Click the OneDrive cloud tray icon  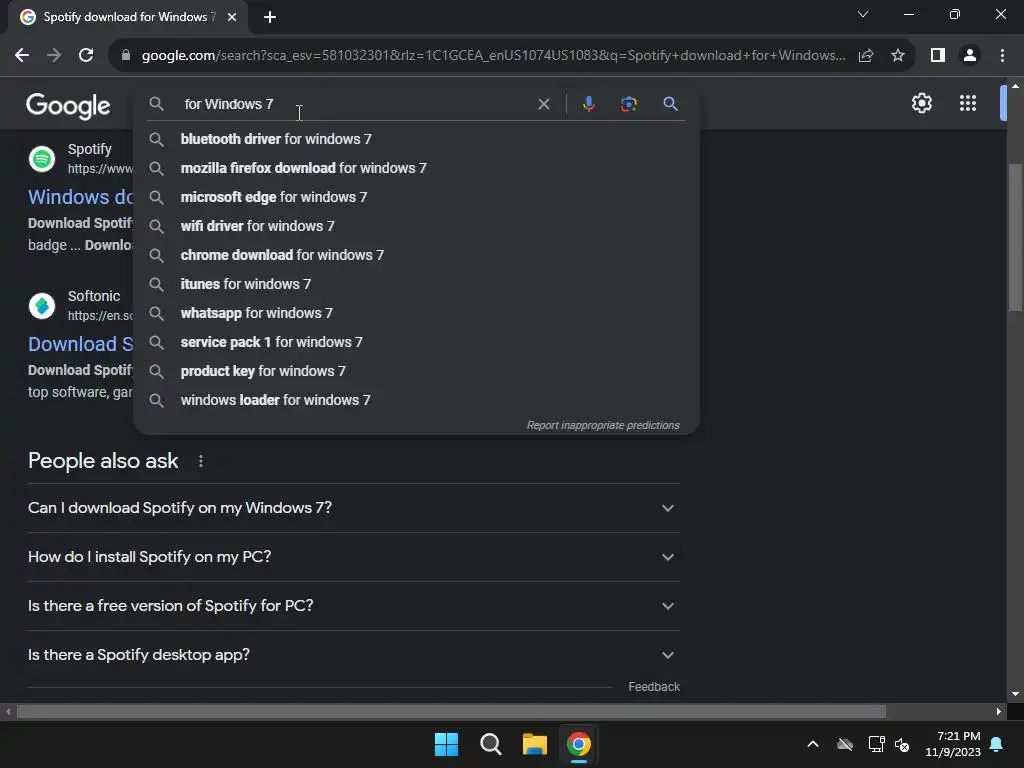pyautogui.click(x=845, y=744)
